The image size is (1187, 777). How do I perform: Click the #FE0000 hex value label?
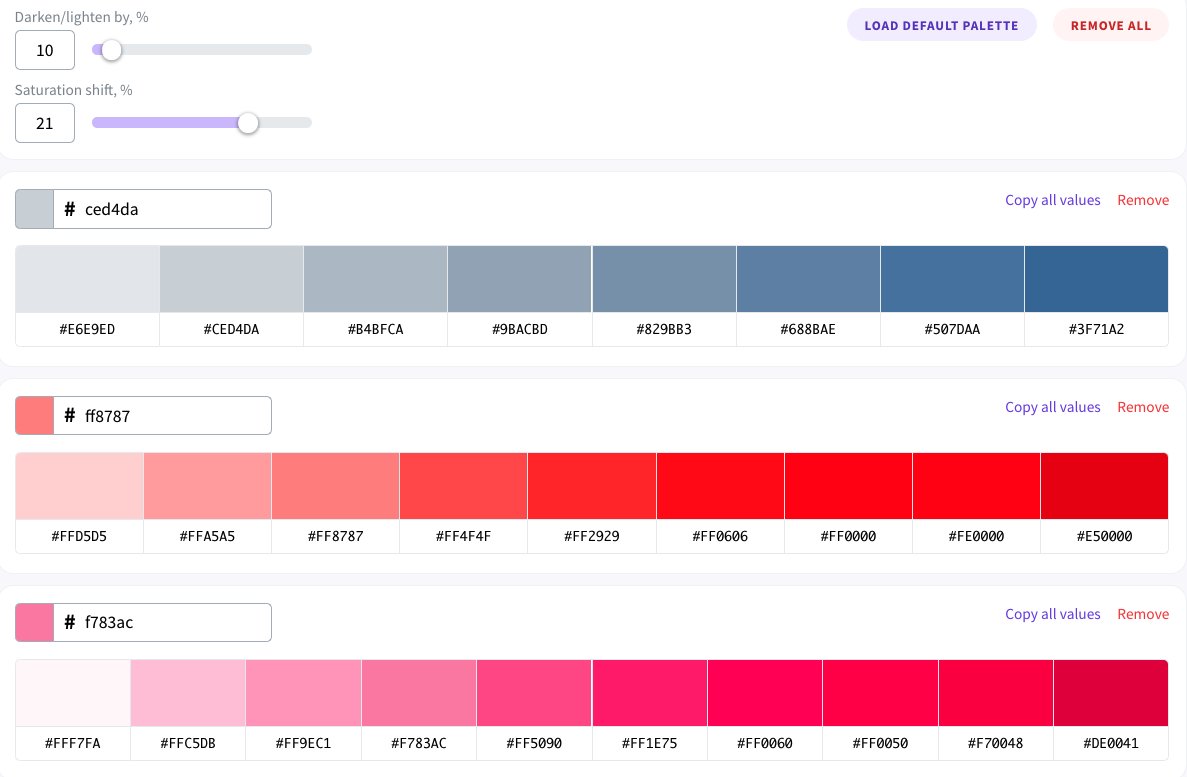977,536
